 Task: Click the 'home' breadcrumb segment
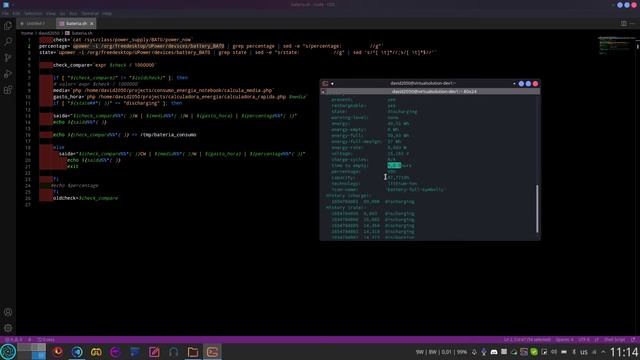[27, 33]
